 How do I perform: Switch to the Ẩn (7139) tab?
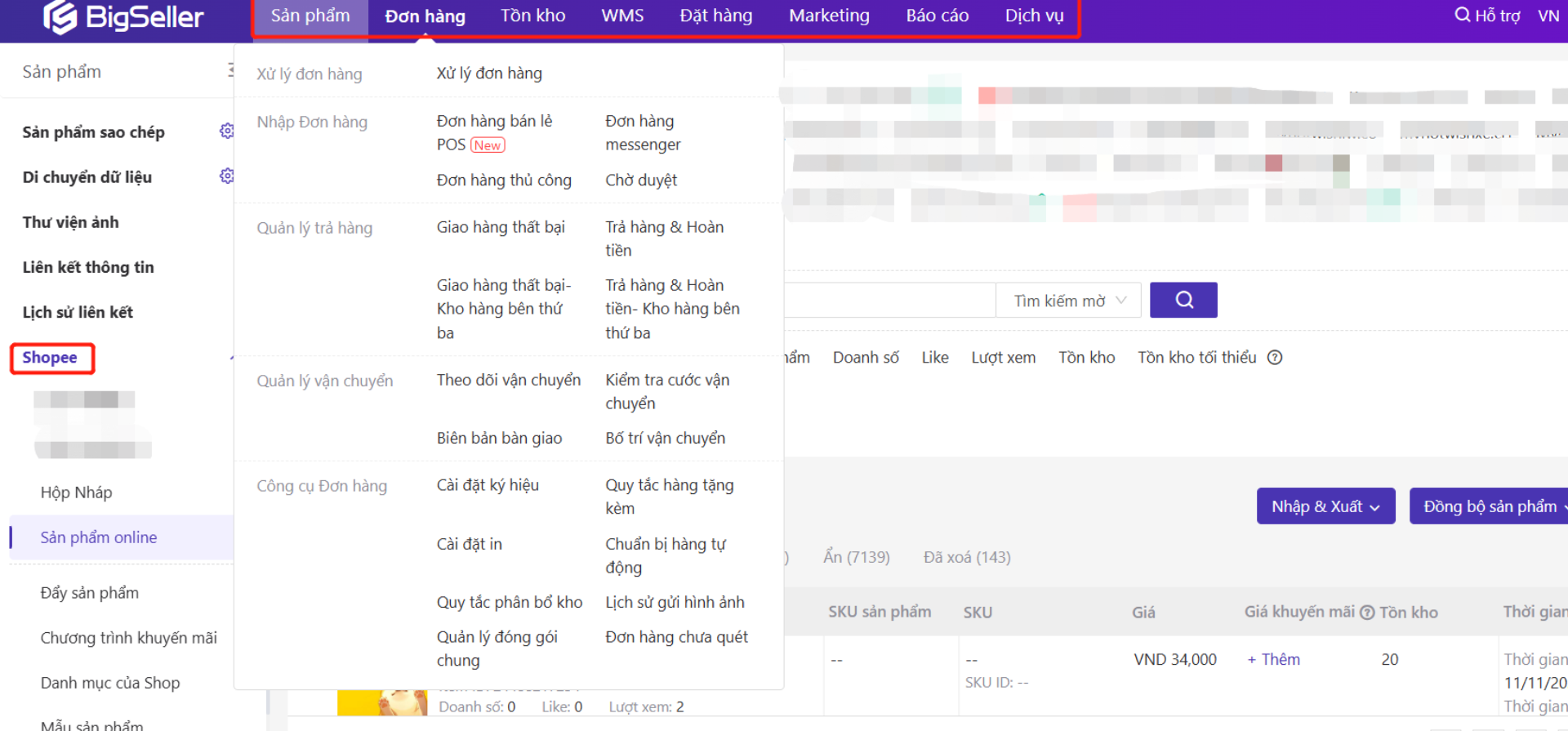tap(856, 557)
